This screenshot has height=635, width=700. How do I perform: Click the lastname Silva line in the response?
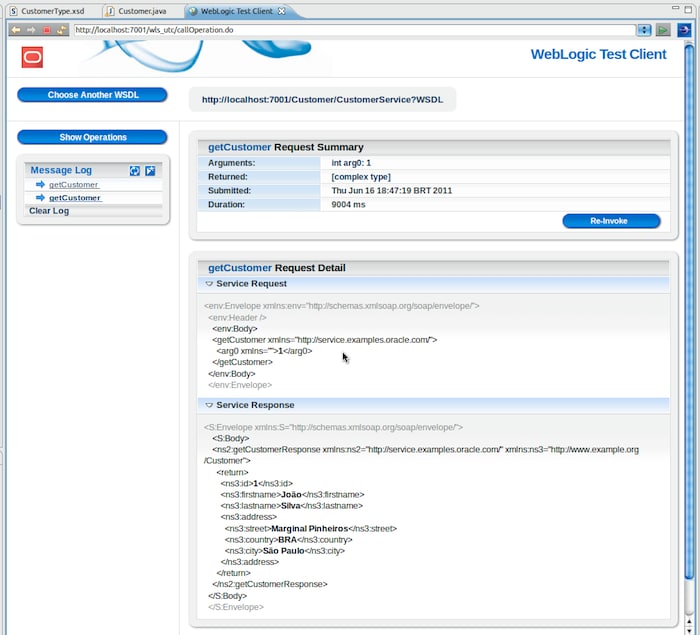tap(292, 506)
